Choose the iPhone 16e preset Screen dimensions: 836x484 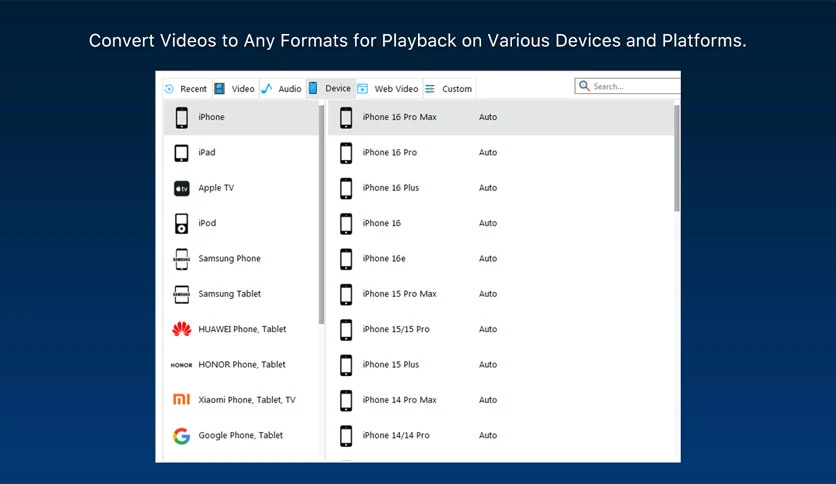pos(384,259)
